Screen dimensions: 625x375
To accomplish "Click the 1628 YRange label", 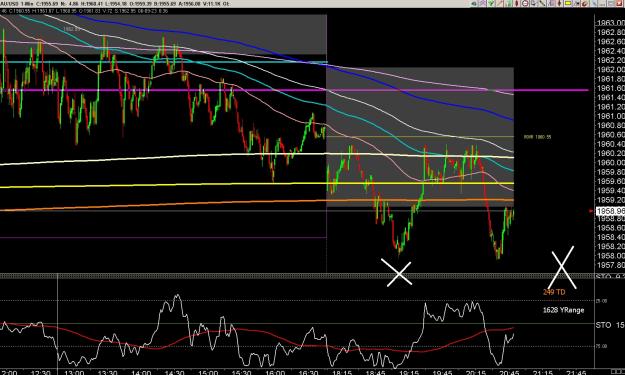I will point(563,310).
